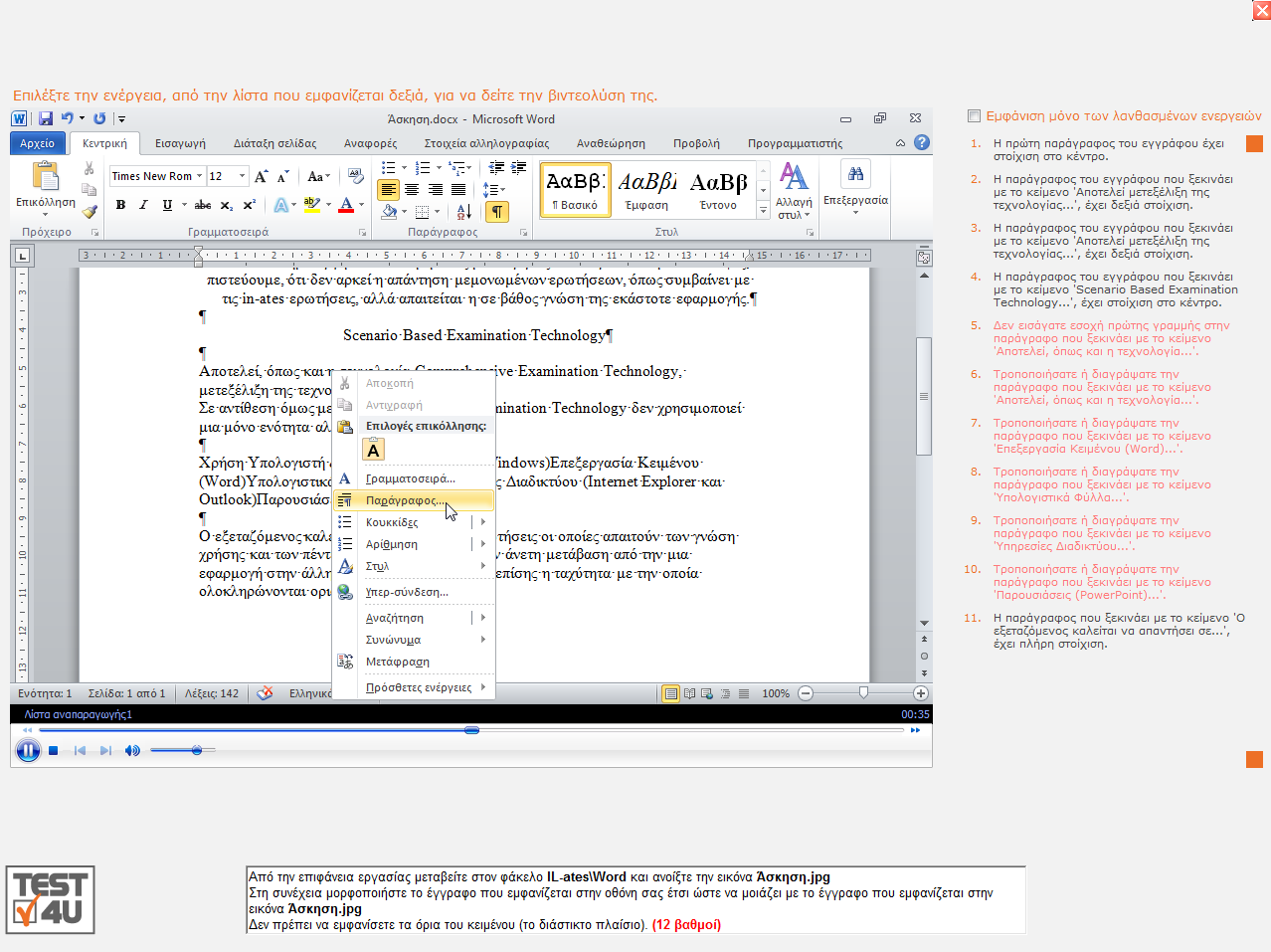Check 'Εμφάνιση μόνο των λανθασμένων ενεργειών' checkbox

975,116
